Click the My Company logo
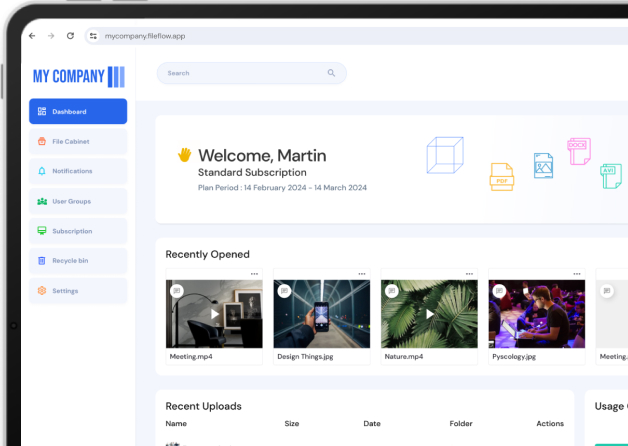This screenshot has width=628, height=446. point(78,76)
